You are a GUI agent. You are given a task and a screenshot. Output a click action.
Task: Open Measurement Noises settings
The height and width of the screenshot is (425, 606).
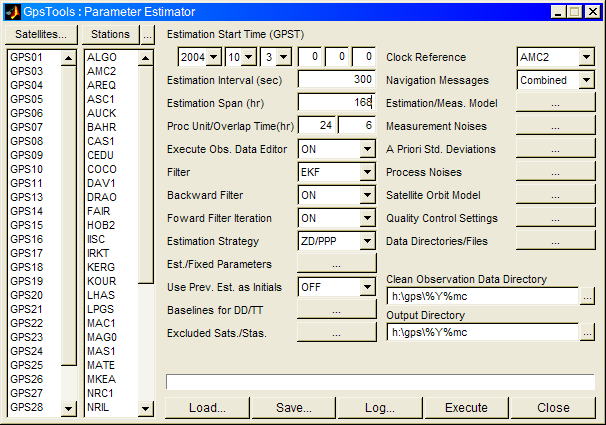pos(555,126)
